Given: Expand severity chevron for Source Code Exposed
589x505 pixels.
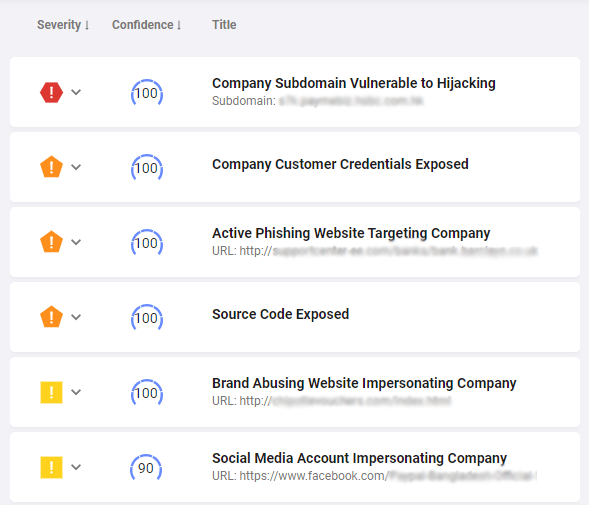Looking at the screenshot, I should (x=76, y=317).
